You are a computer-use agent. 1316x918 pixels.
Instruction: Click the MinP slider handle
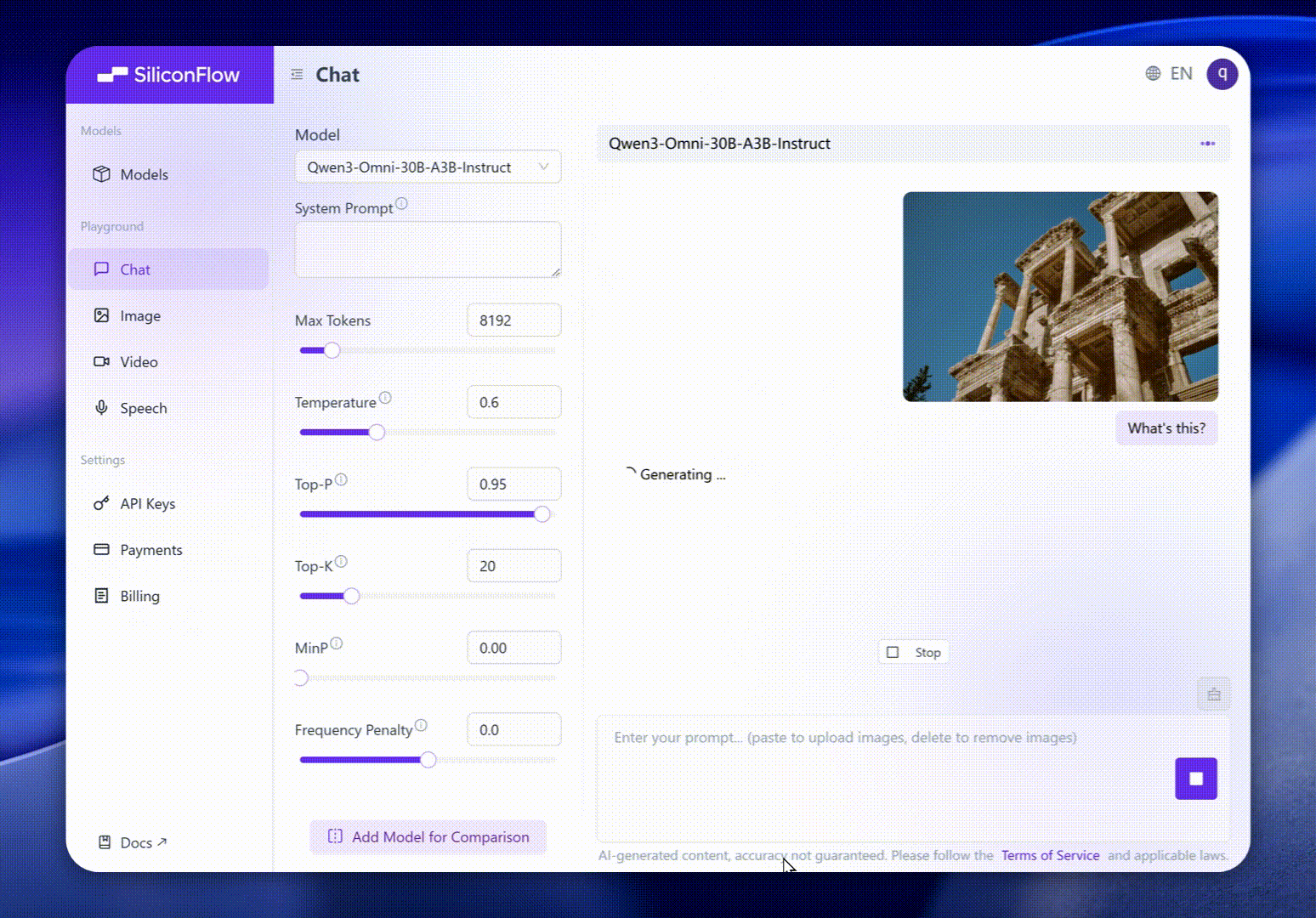tap(300, 678)
